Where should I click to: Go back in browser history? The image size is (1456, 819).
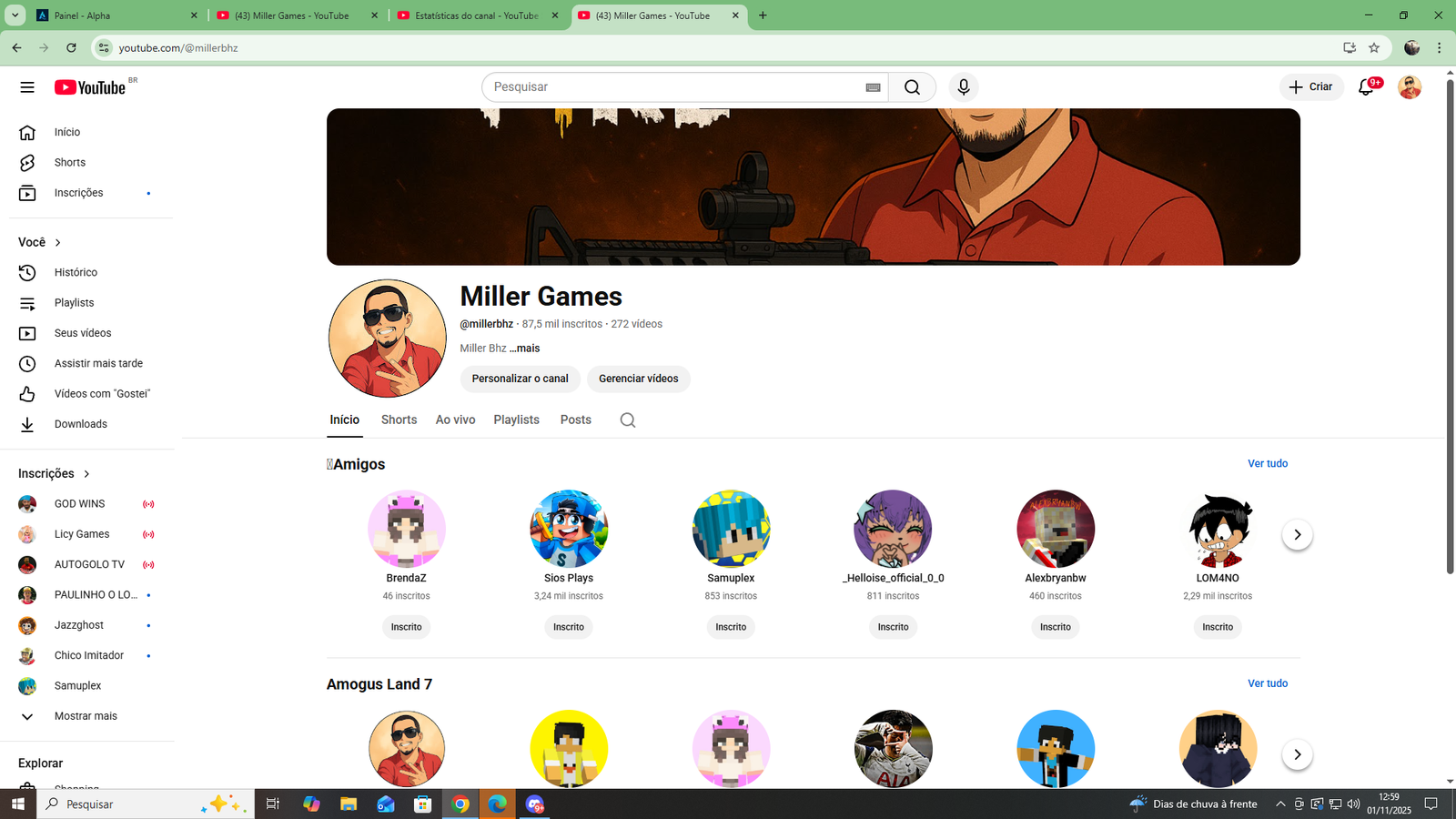[16, 48]
